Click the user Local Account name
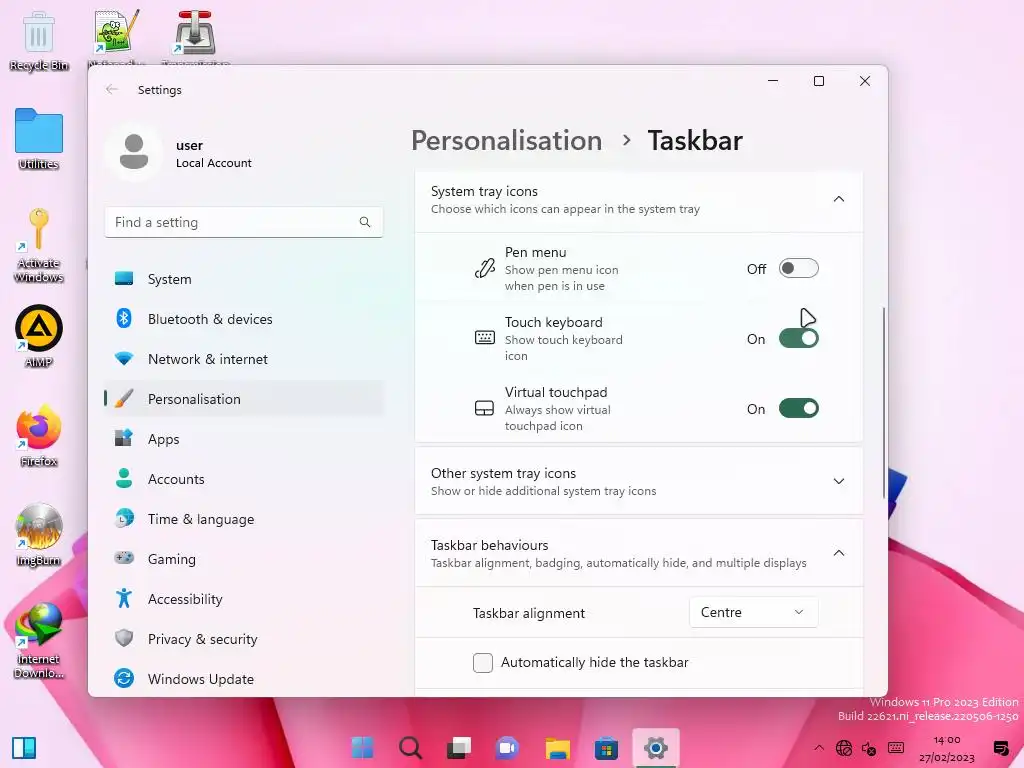Screen dimensions: 1024x768 coord(214,153)
